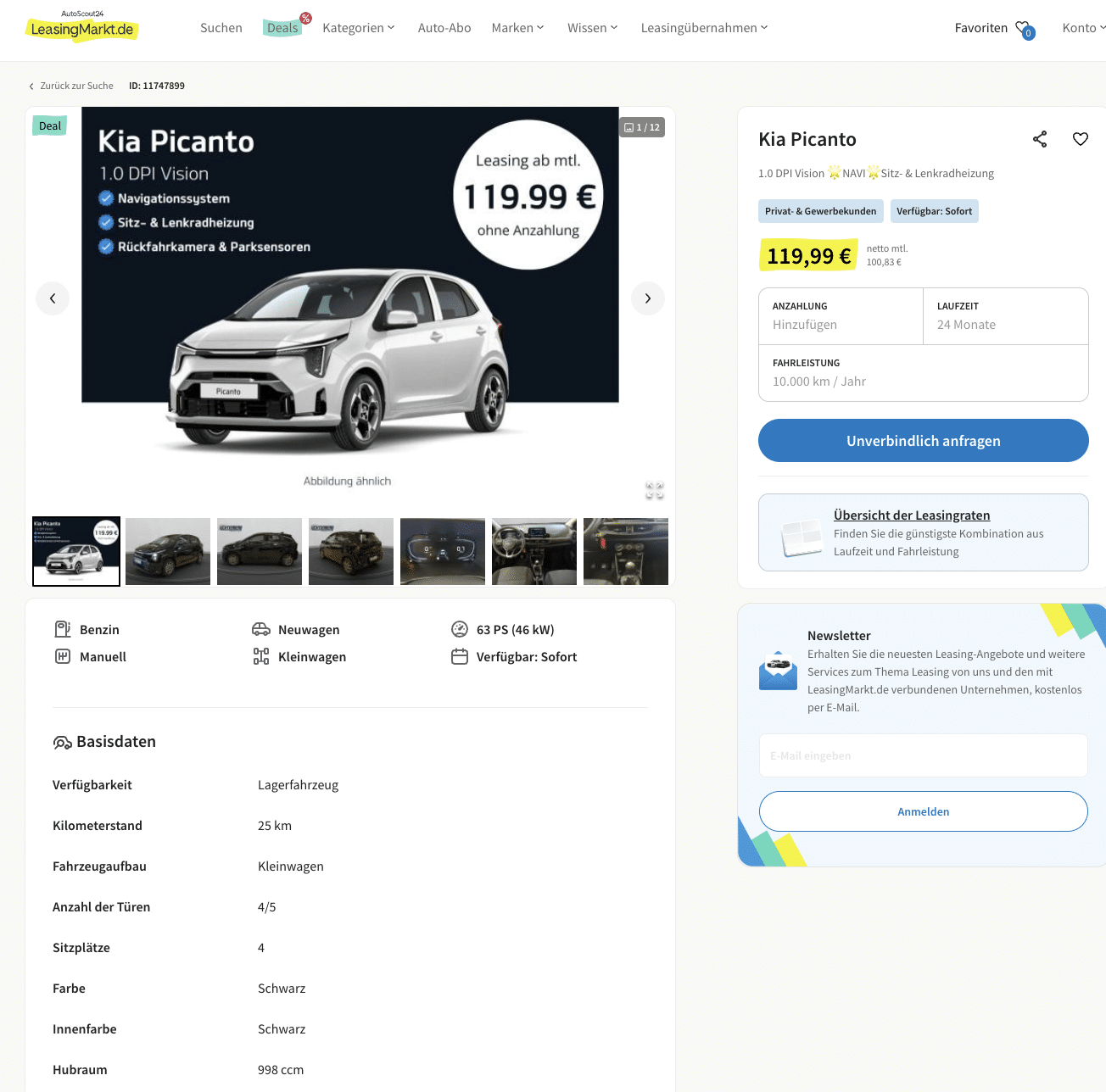This screenshot has height=1092, width=1106.
Task: Open the Auto-Abo page
Action: (x=444, y=28)
